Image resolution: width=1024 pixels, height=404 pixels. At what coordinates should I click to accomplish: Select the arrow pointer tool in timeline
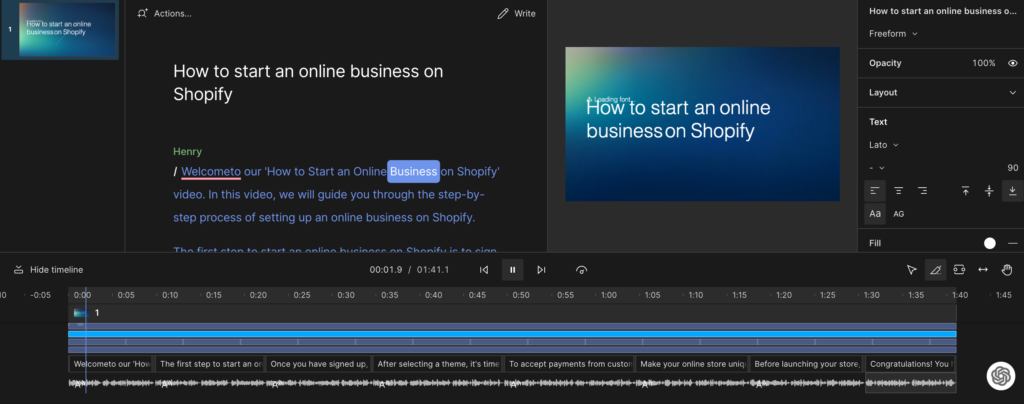pyautogui.click(x=912, y=270)
